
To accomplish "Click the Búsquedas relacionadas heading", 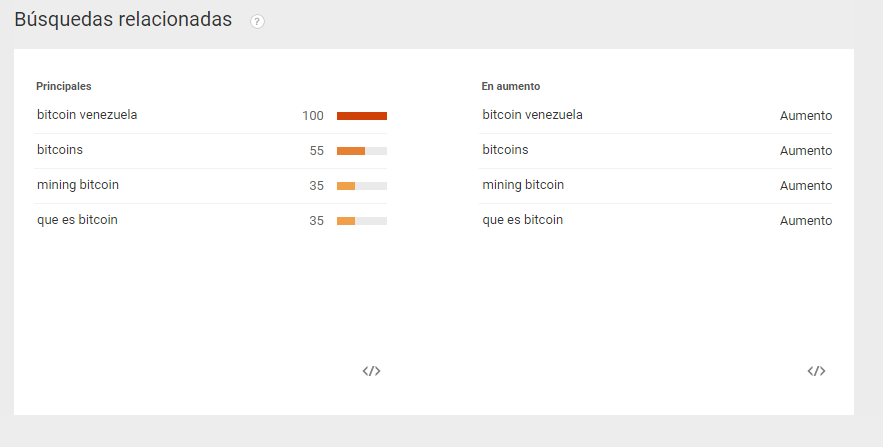I will coord(123,20).
